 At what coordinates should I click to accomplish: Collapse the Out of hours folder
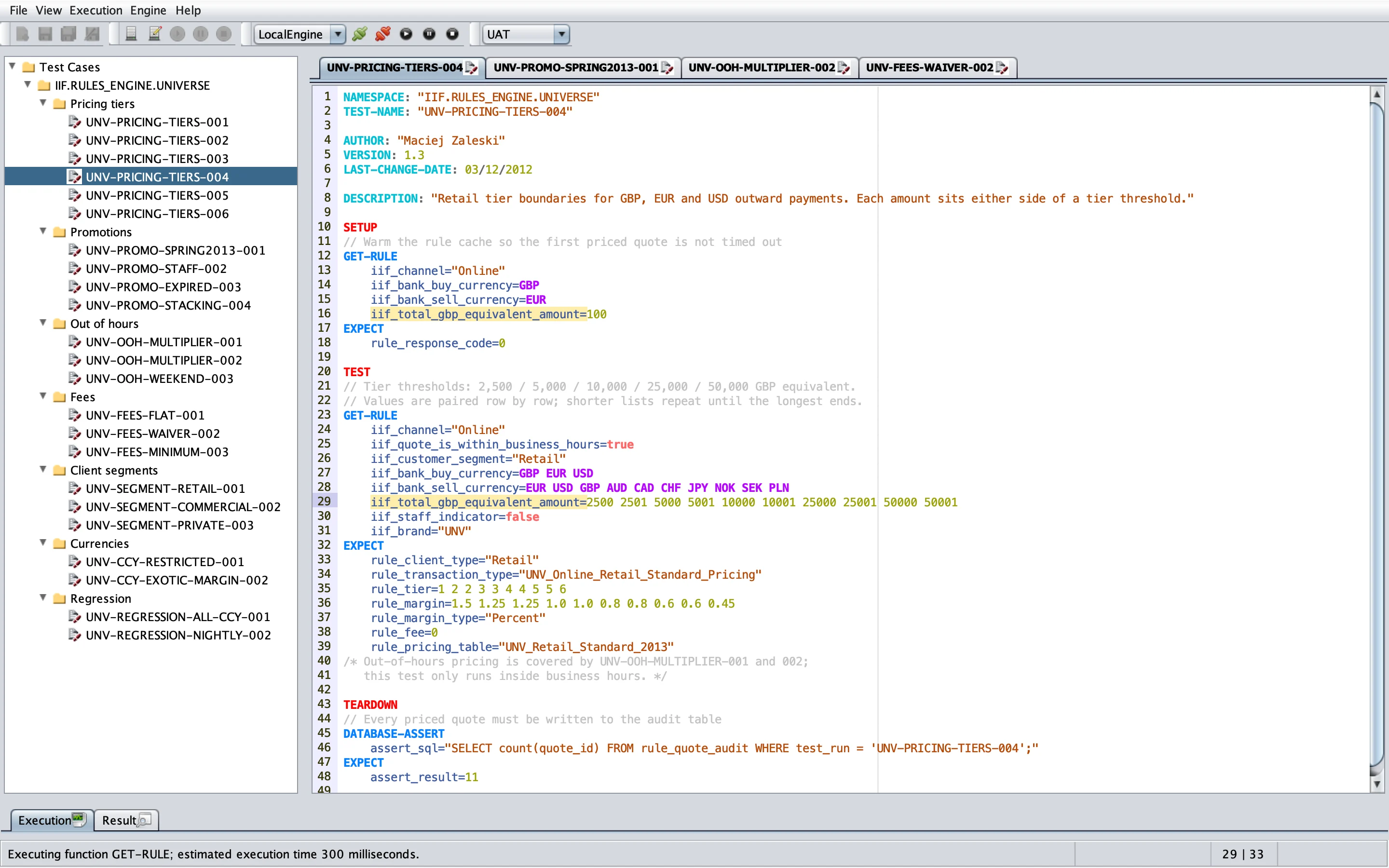click(43, 323)
